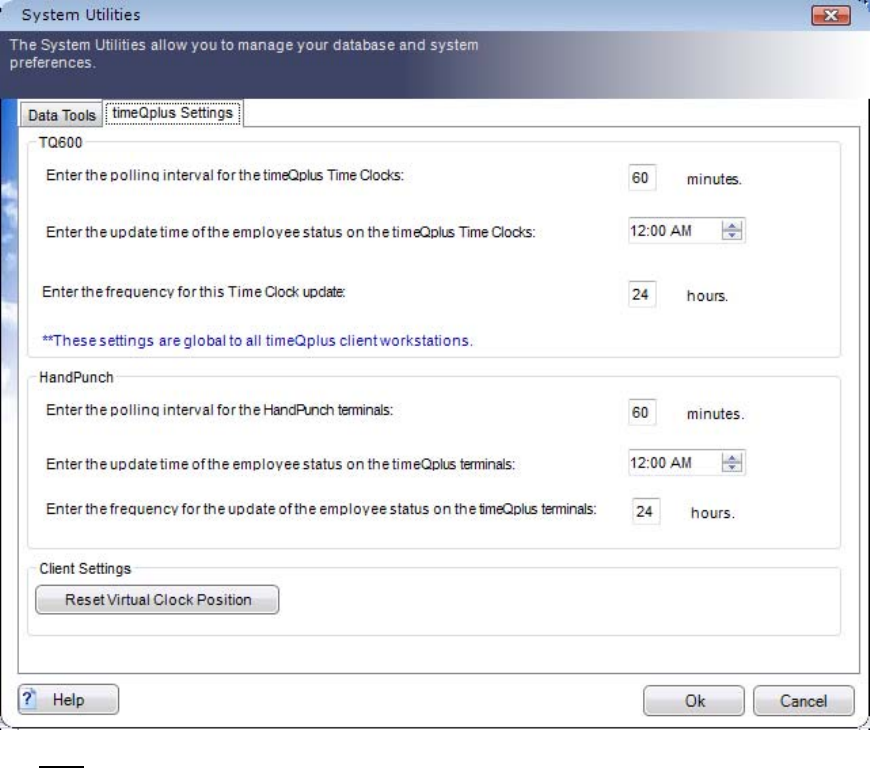Click the HandPunch polling interval minutes field
Viewport: 870px width, 768px height.
tap(642, 412)
